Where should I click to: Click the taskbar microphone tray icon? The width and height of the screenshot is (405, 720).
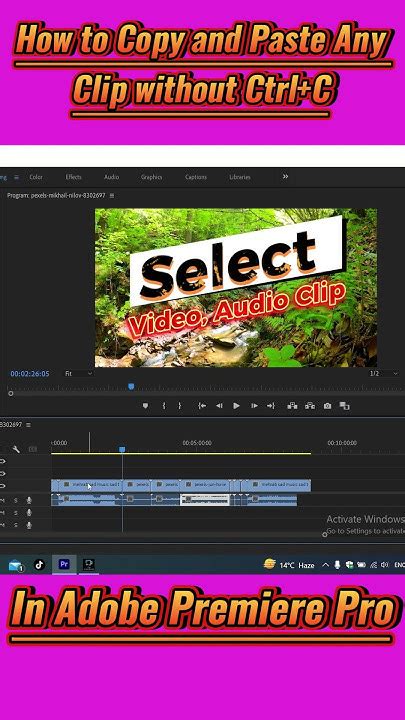(x=338, y=565)
